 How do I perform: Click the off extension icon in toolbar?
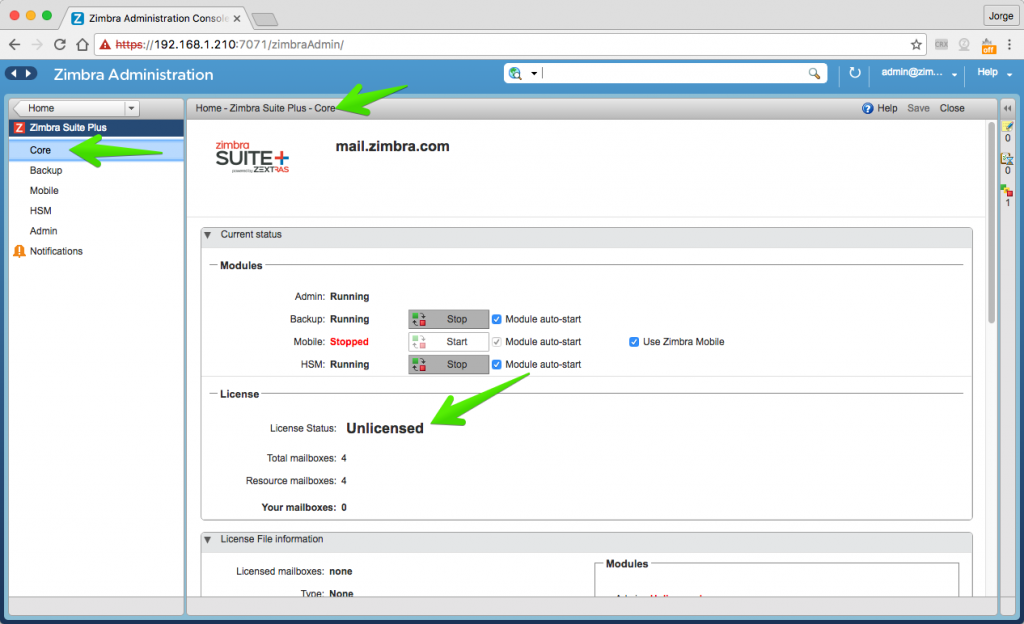[x=988, y=46]
